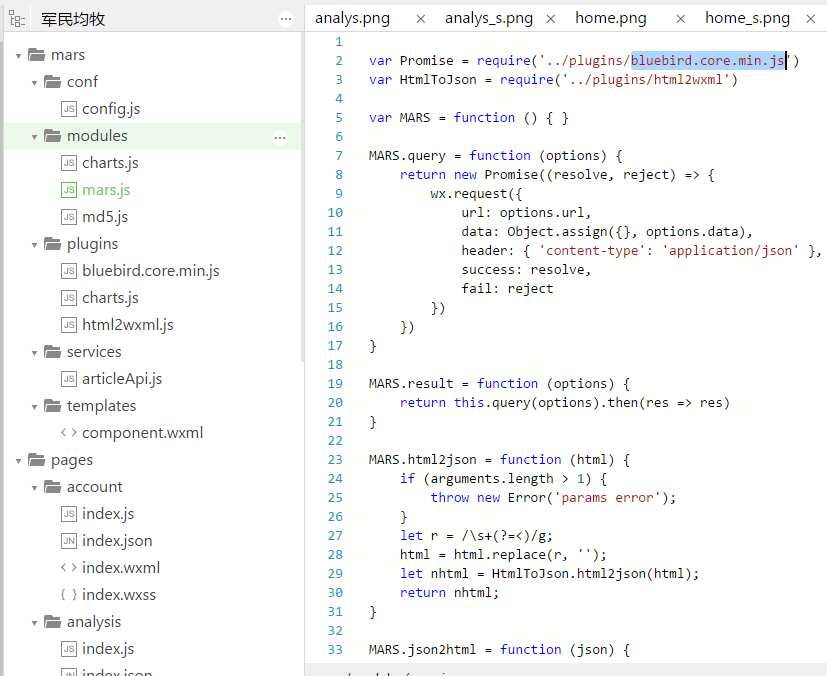The height and width of the screenshot is (676, 827).
Task: Click the file tree icon beside 军民均牧
Action: coord(18,19)
